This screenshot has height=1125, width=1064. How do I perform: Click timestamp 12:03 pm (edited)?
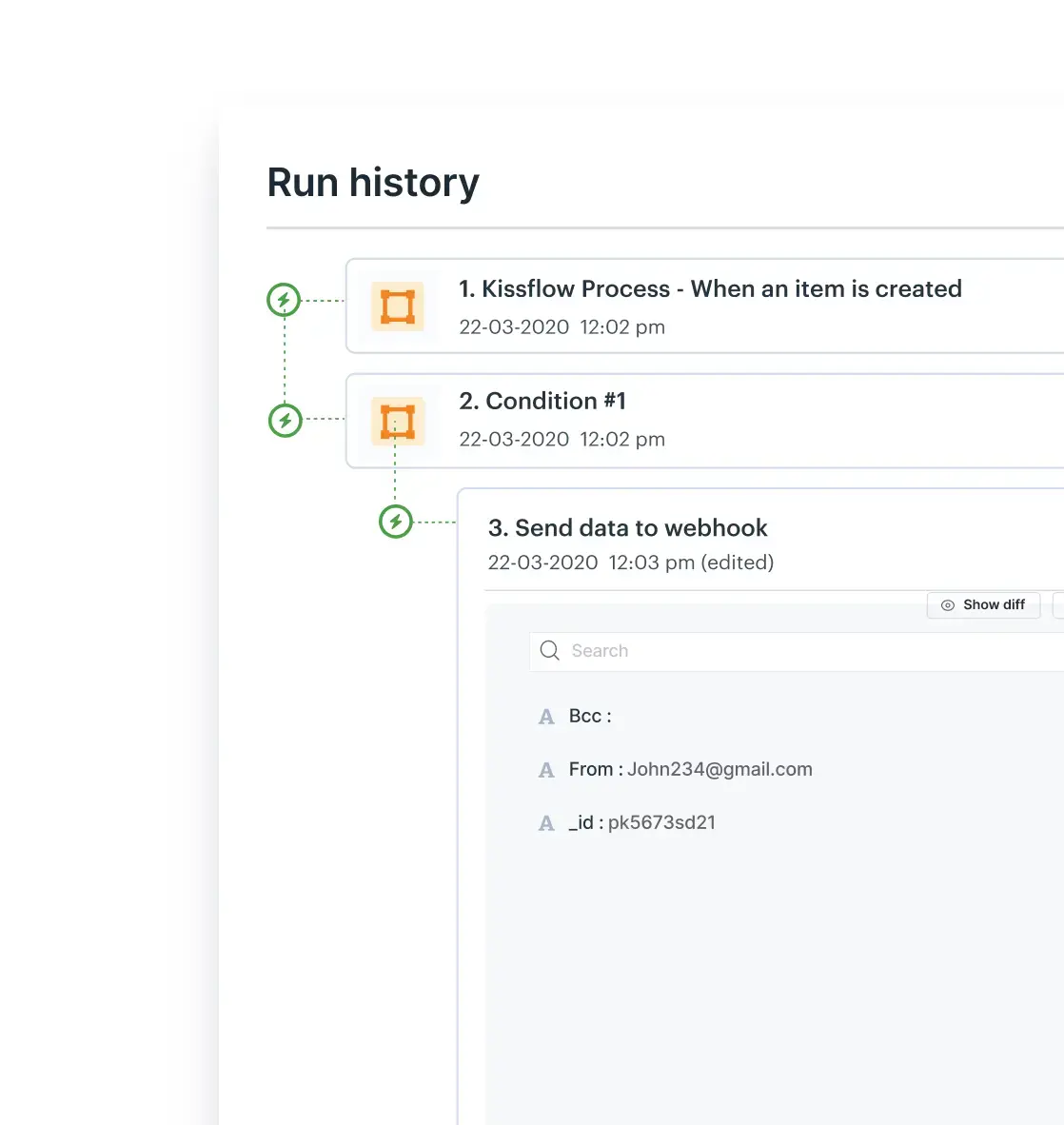pyautogui.click(x=691, y=562)
